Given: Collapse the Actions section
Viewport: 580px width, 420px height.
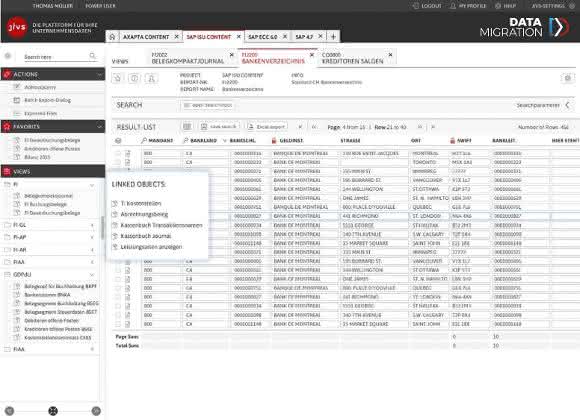Looking at the screenshot, I should pos(100,74).
